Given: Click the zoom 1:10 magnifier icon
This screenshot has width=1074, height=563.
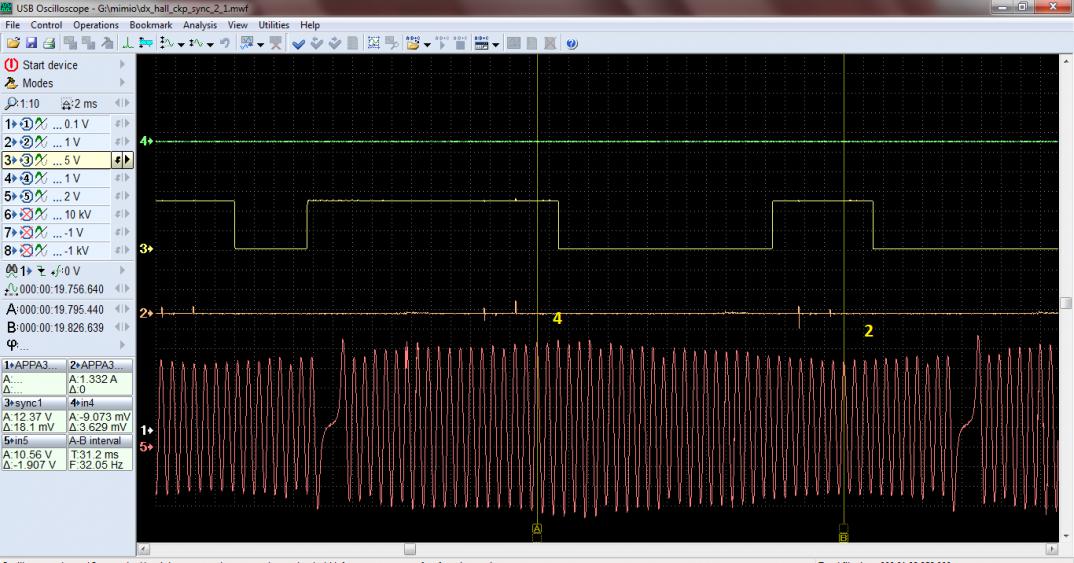Looking at the screenshot, I should pos(11,103).
